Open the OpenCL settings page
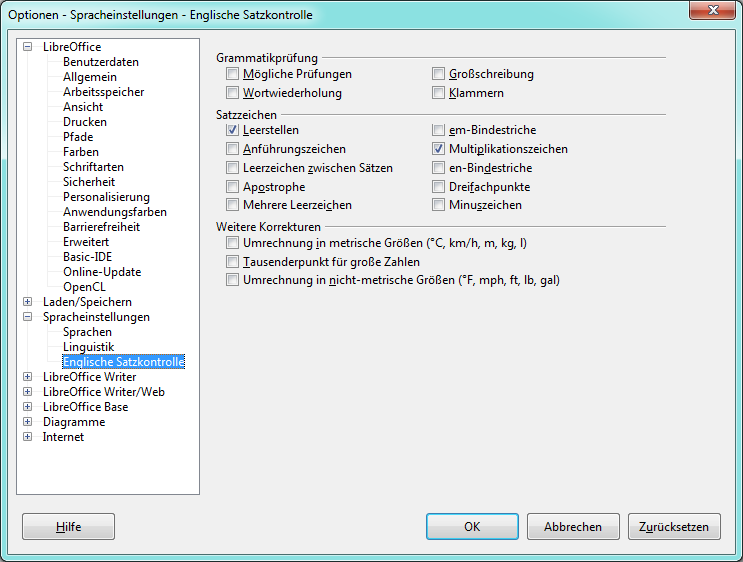This screenshot has height=562, width=743. [x=84, y=287]
